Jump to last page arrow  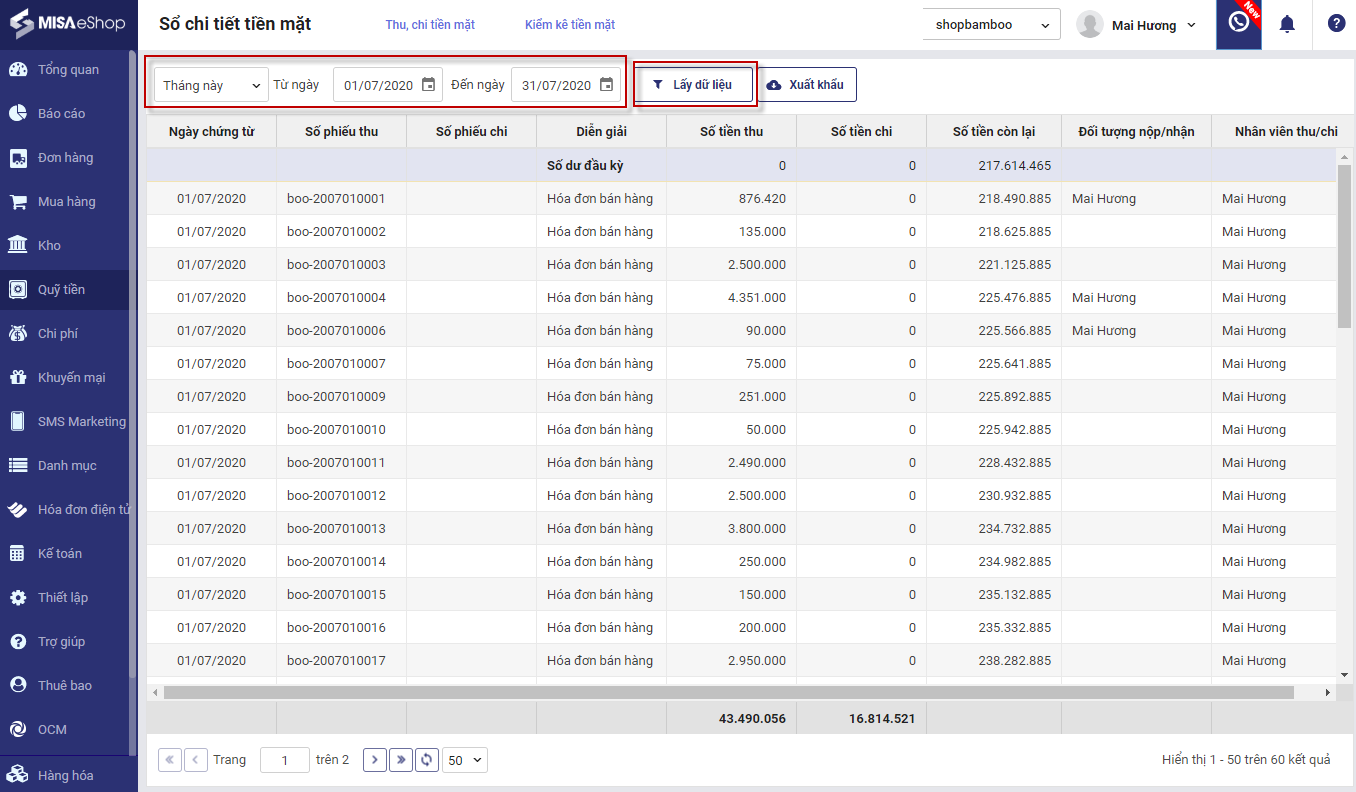tap(401, 760)
